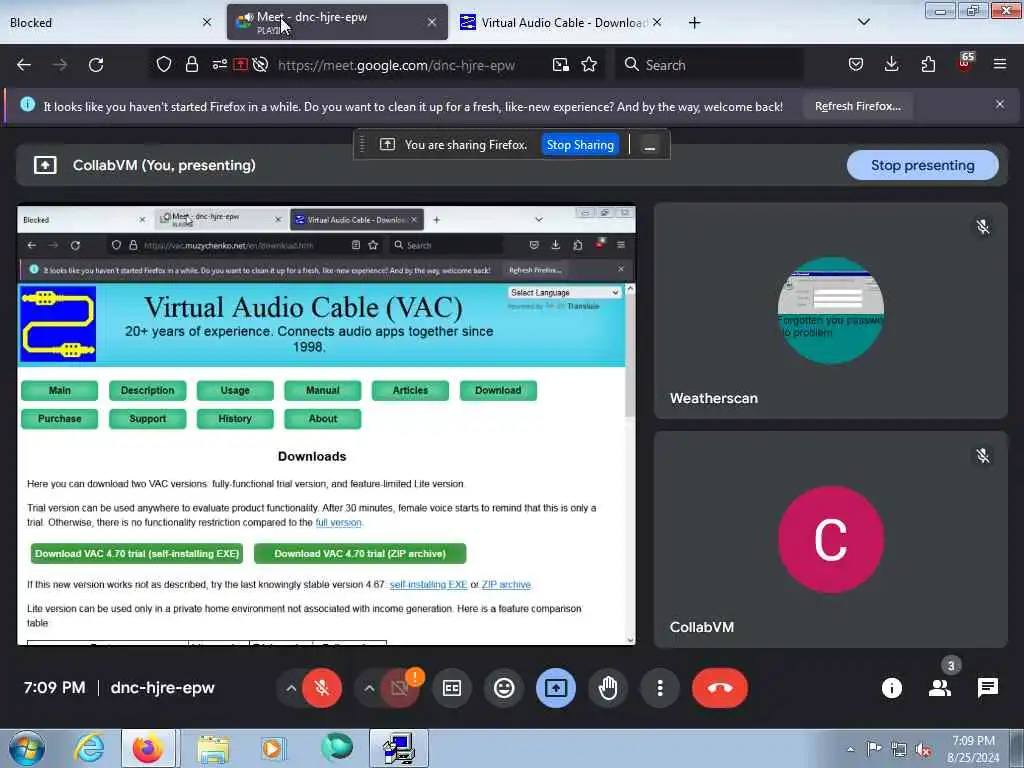
Task: Bookmark this page with the star icon
Action: 589,65
